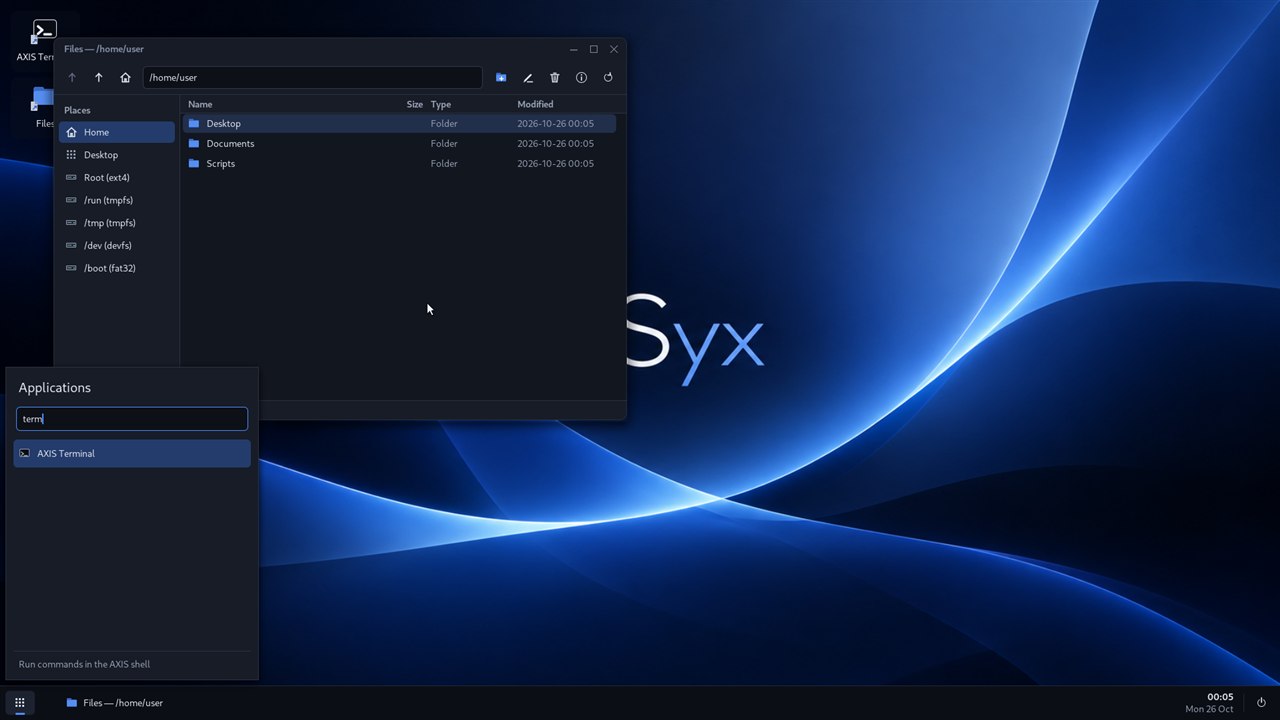The width and height of the screenshot is (1280, 720).
Task: Sort by the Name column header
Action: coord(200,104)
